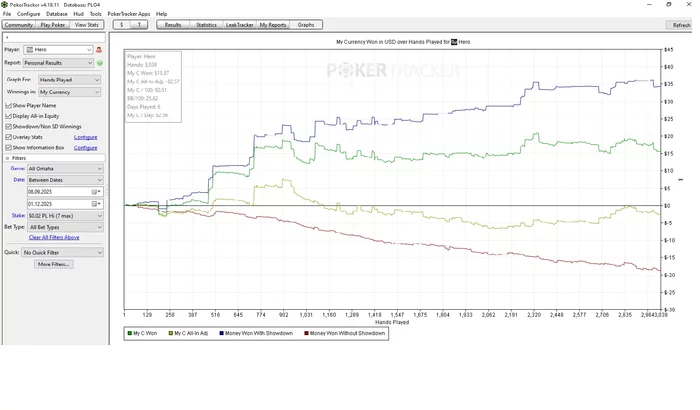Open calendar picker for 01.12.2025 date

coord(96,204)
